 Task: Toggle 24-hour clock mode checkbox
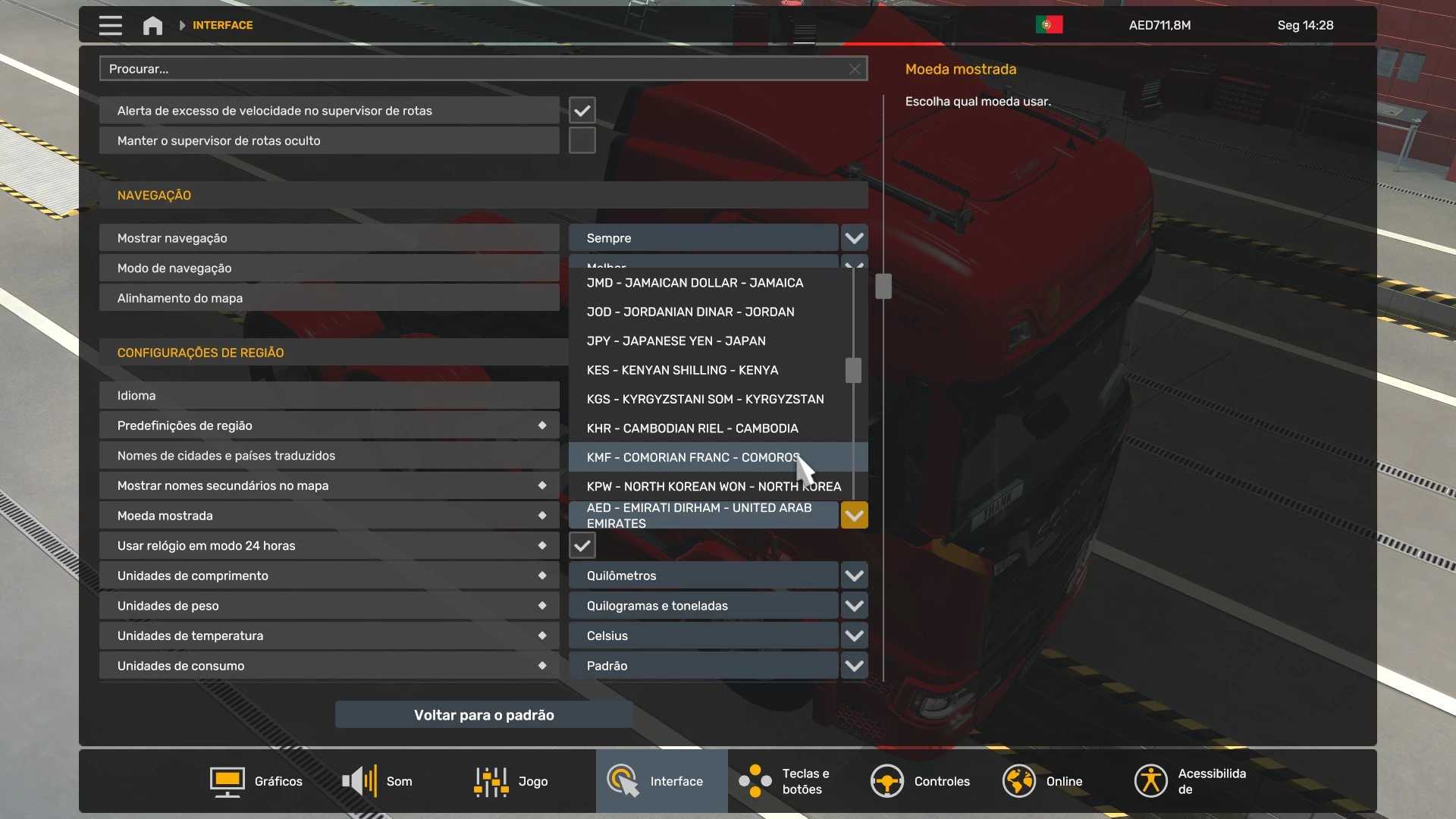[582, 546]
